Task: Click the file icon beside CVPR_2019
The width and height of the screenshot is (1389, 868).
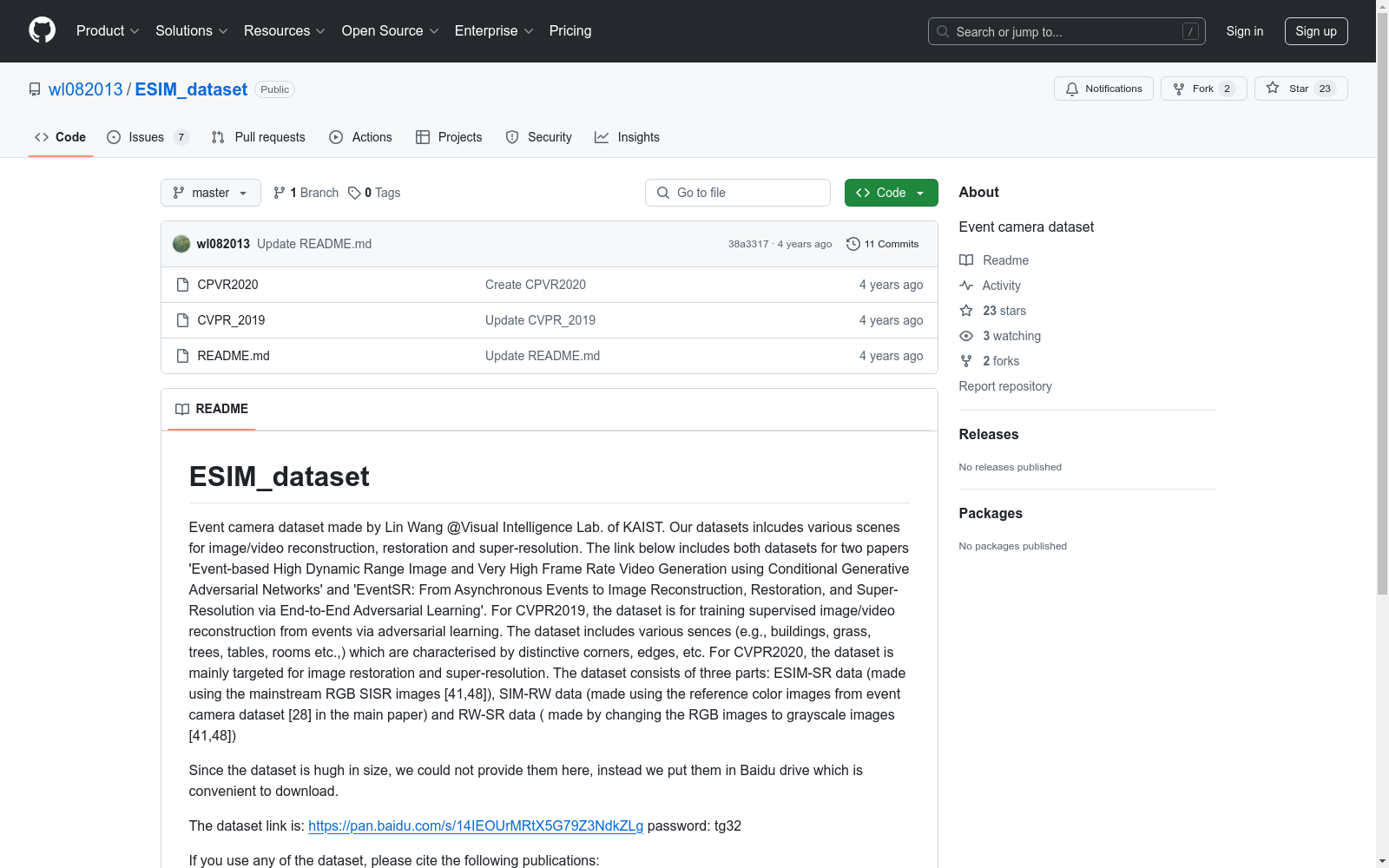Action: 182,320
